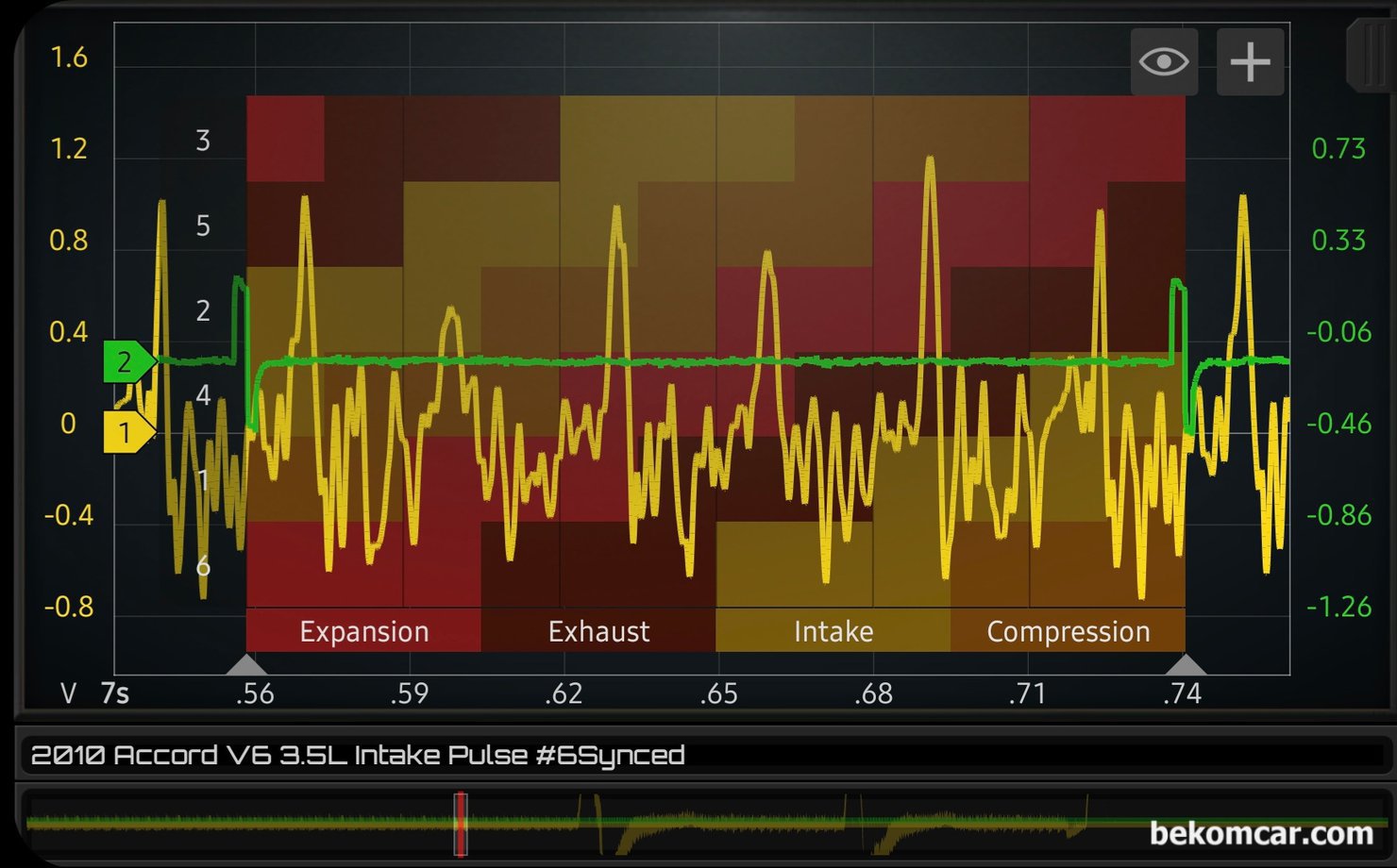The width and height of the screenshot is (1397, 868).
Task: Select the Expansion phase label
Action: tap(363, 631)
